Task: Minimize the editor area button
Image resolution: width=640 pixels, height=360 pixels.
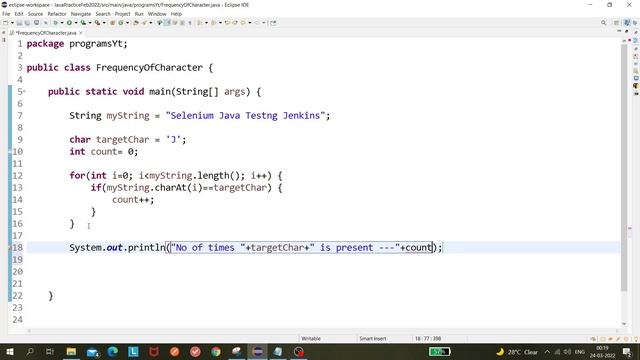Action: coord(619,31)
